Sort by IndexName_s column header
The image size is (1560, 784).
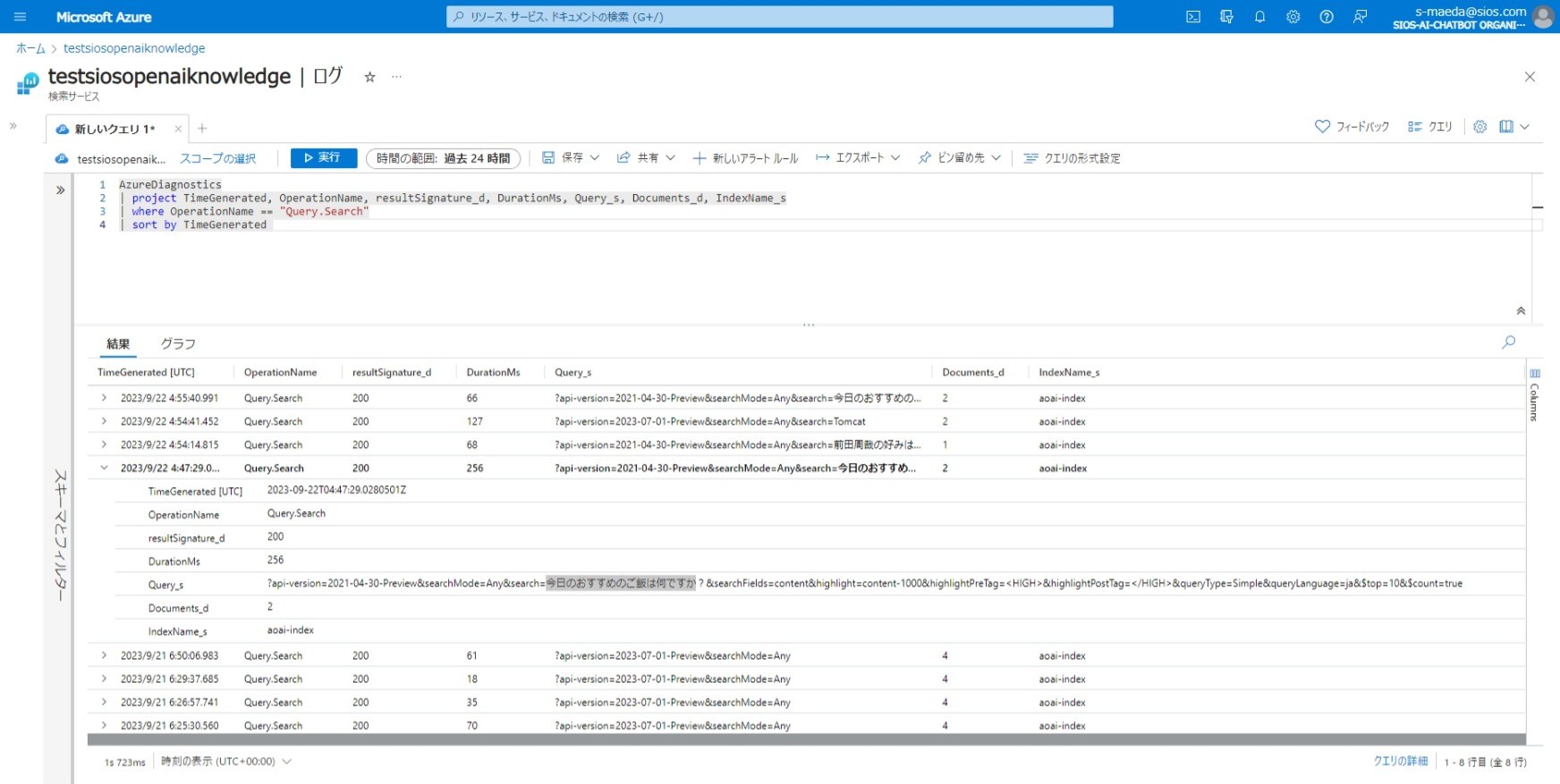(x=1069, y=372)
